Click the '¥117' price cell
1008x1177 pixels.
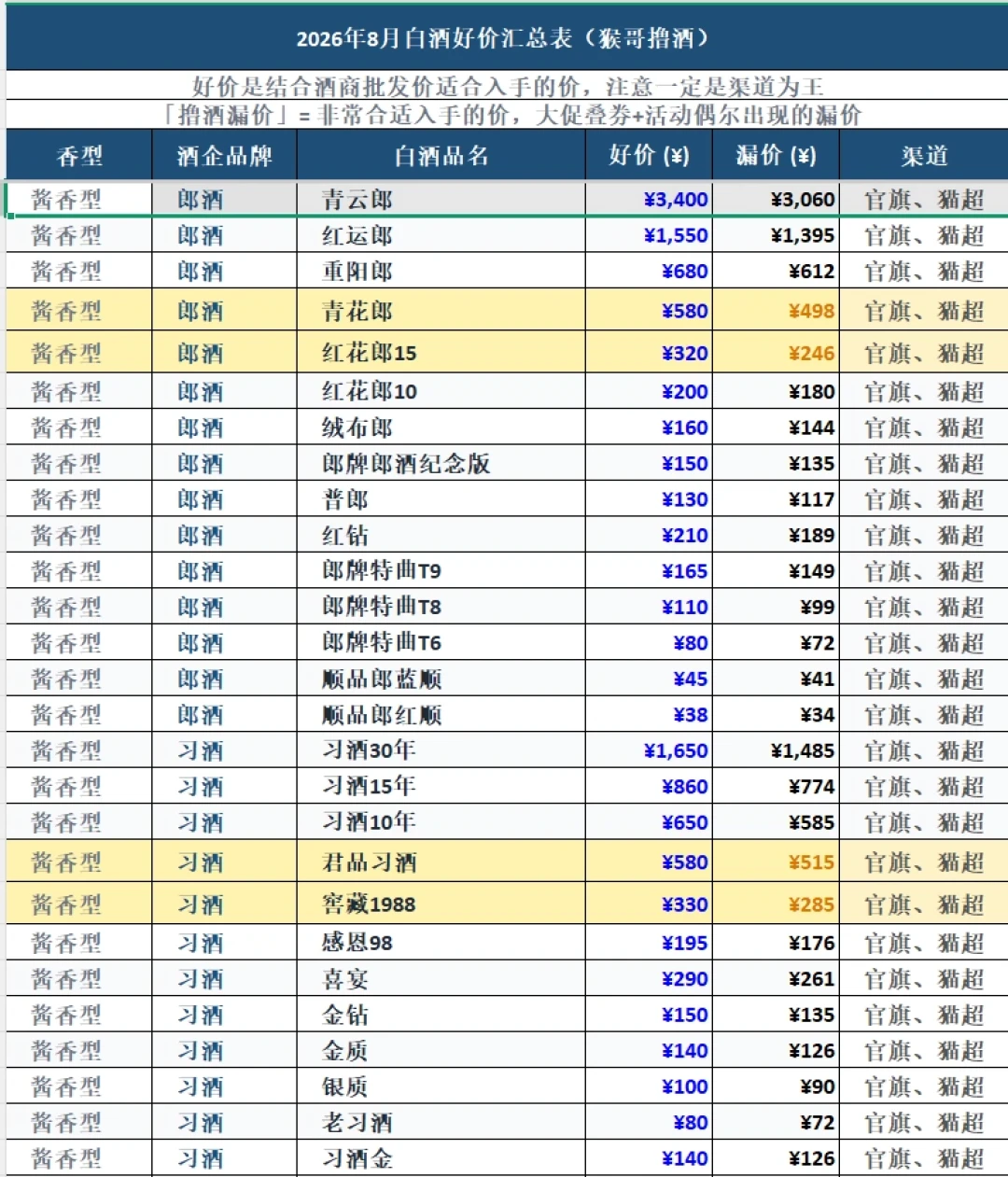point(776,499)
